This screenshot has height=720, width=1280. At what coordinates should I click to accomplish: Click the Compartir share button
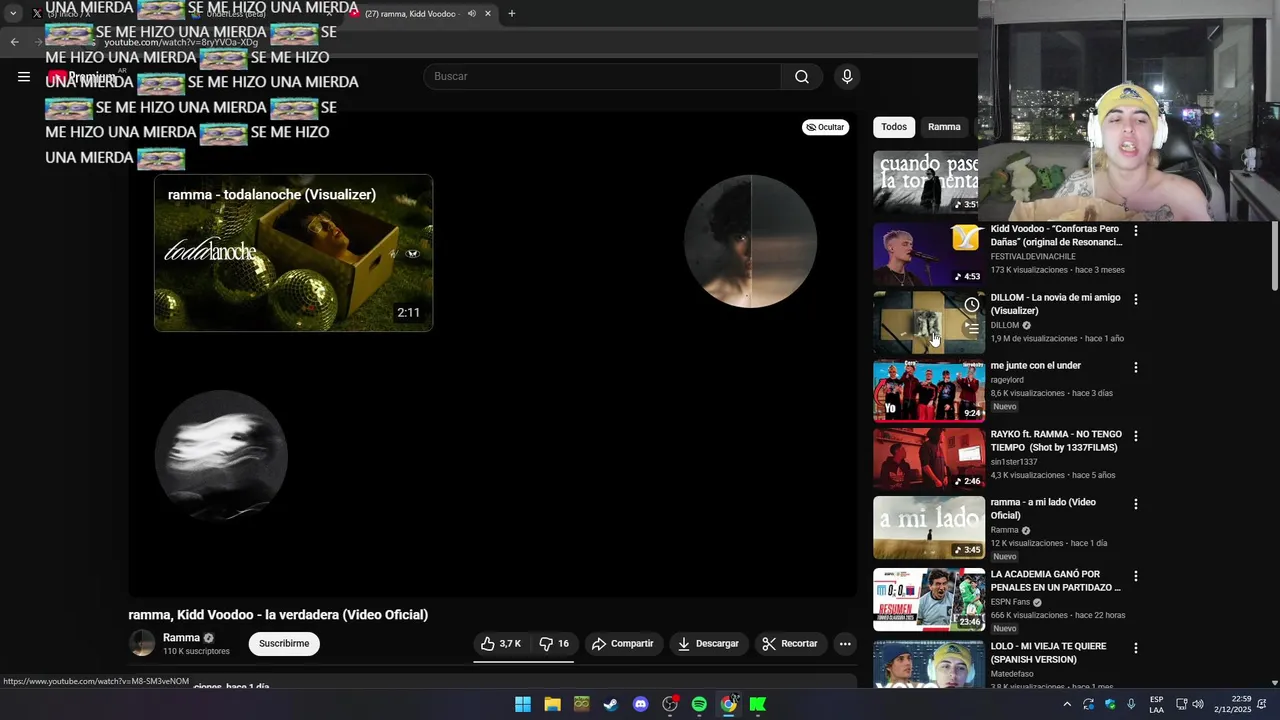pyautogui.click(x=622, y=644)
